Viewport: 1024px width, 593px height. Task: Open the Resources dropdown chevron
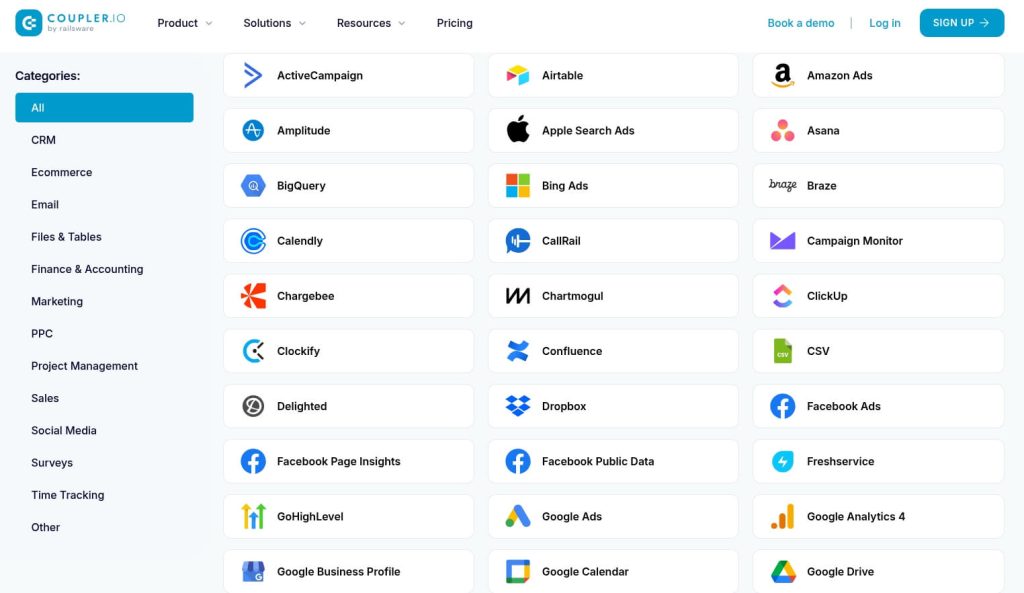click(x=402, y=24)
